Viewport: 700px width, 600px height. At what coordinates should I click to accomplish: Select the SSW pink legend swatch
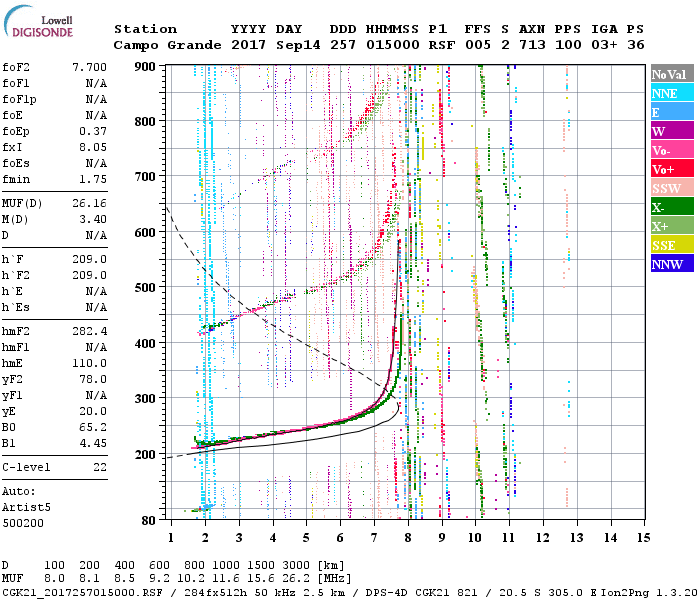[671, 188]
